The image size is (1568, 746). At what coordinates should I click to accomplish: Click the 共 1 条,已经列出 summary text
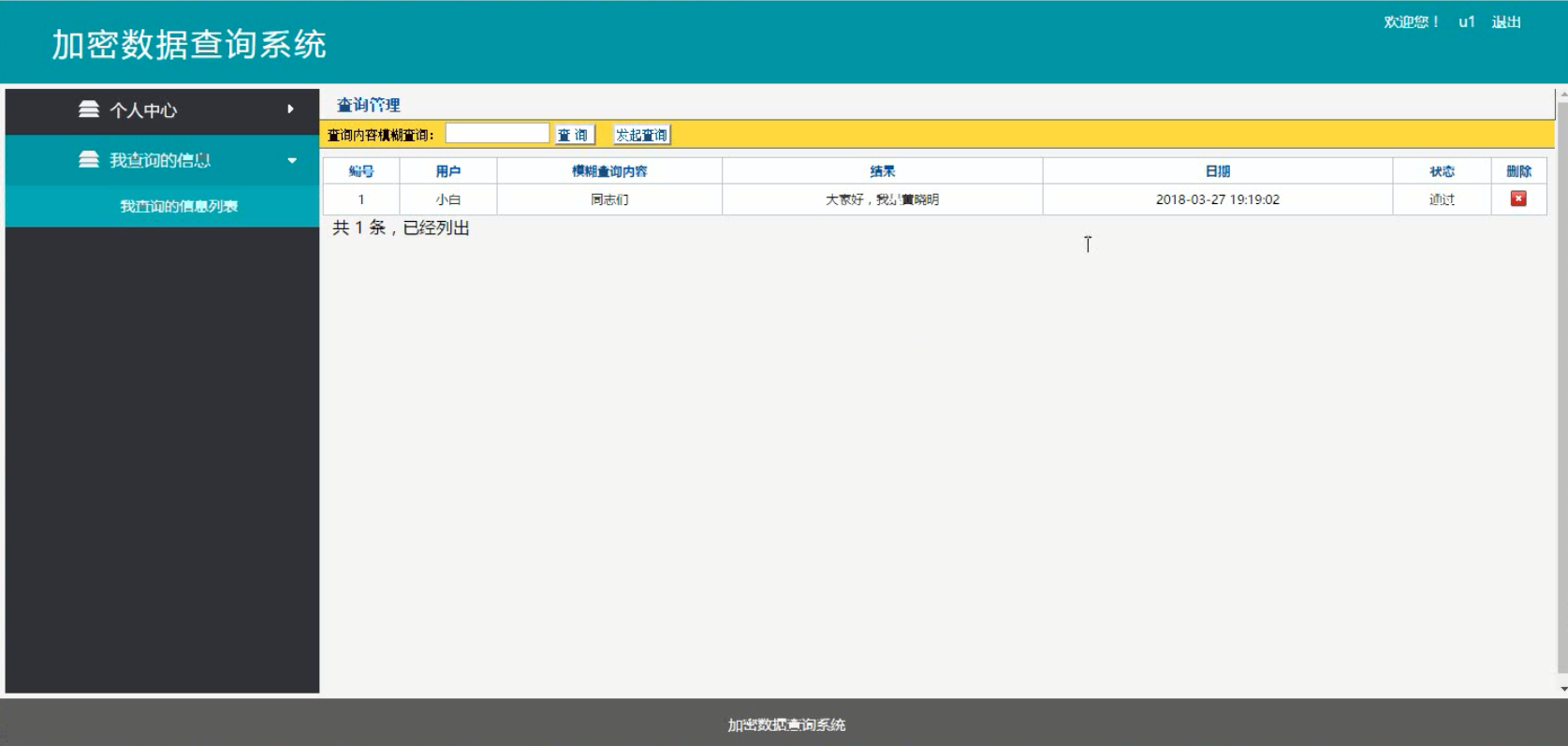coord(402,227)
